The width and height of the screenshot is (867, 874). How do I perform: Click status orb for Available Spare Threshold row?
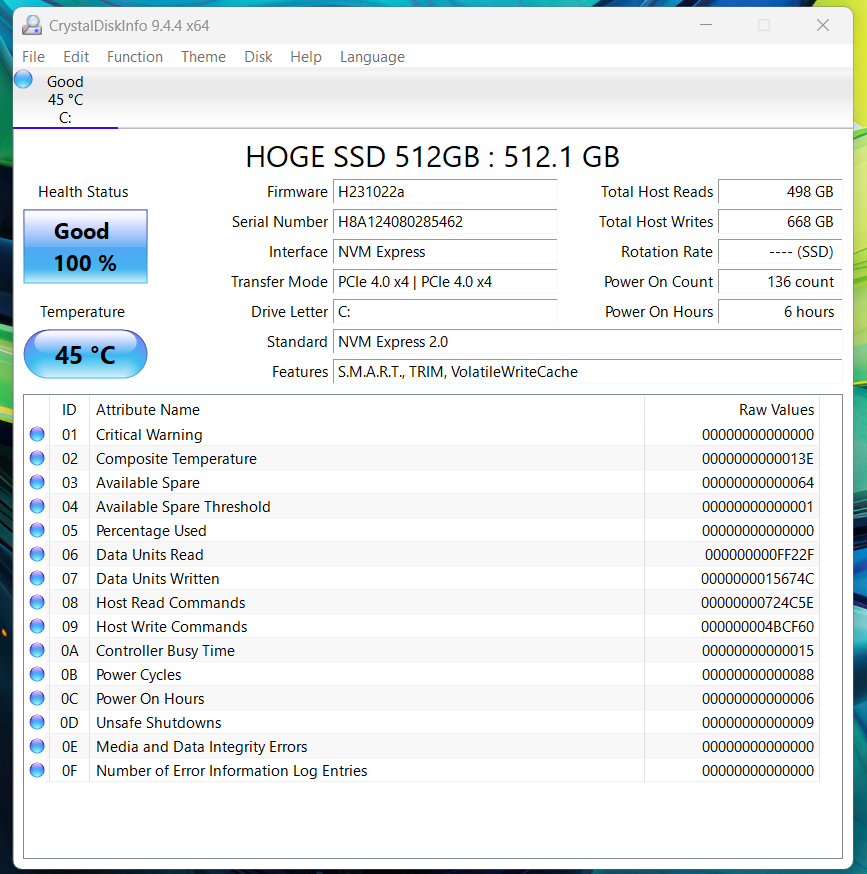[37, 506]
